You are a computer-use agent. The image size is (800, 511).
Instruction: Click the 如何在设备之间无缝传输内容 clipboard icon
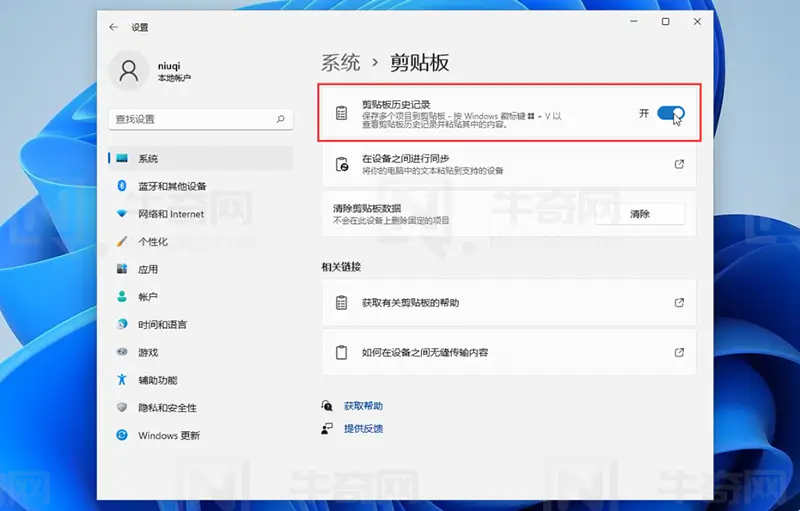point(341,352)
